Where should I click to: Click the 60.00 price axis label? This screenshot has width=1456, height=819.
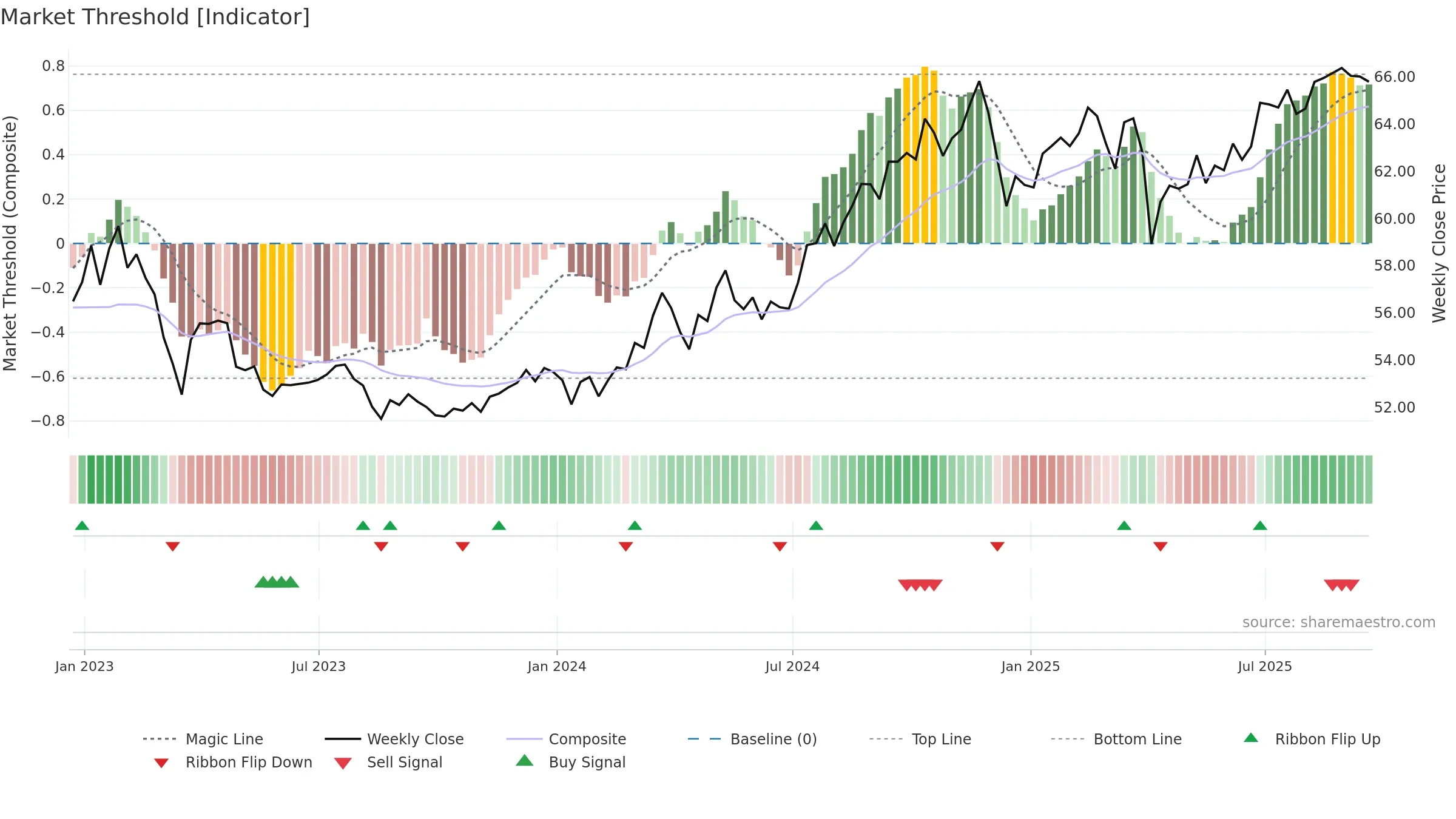coord(1395,219)
